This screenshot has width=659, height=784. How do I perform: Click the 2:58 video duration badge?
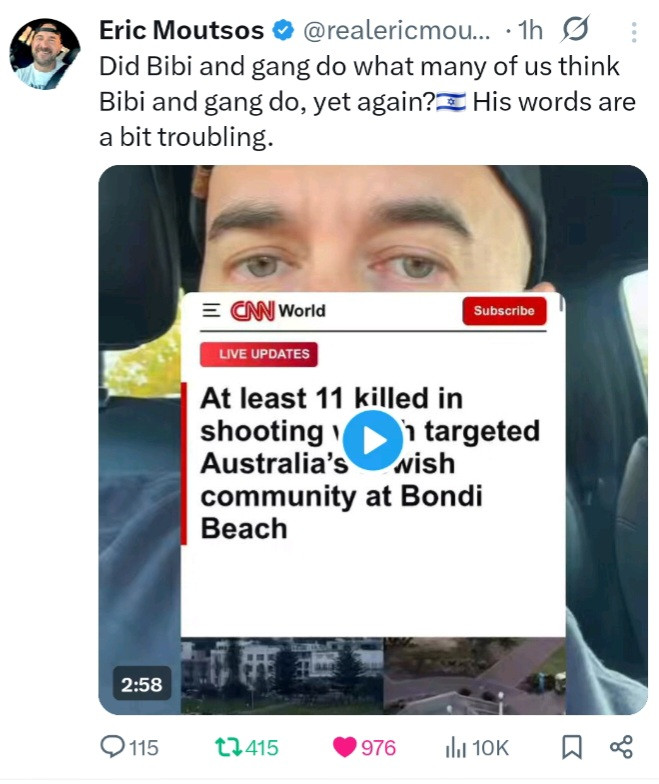click(142, 684)
